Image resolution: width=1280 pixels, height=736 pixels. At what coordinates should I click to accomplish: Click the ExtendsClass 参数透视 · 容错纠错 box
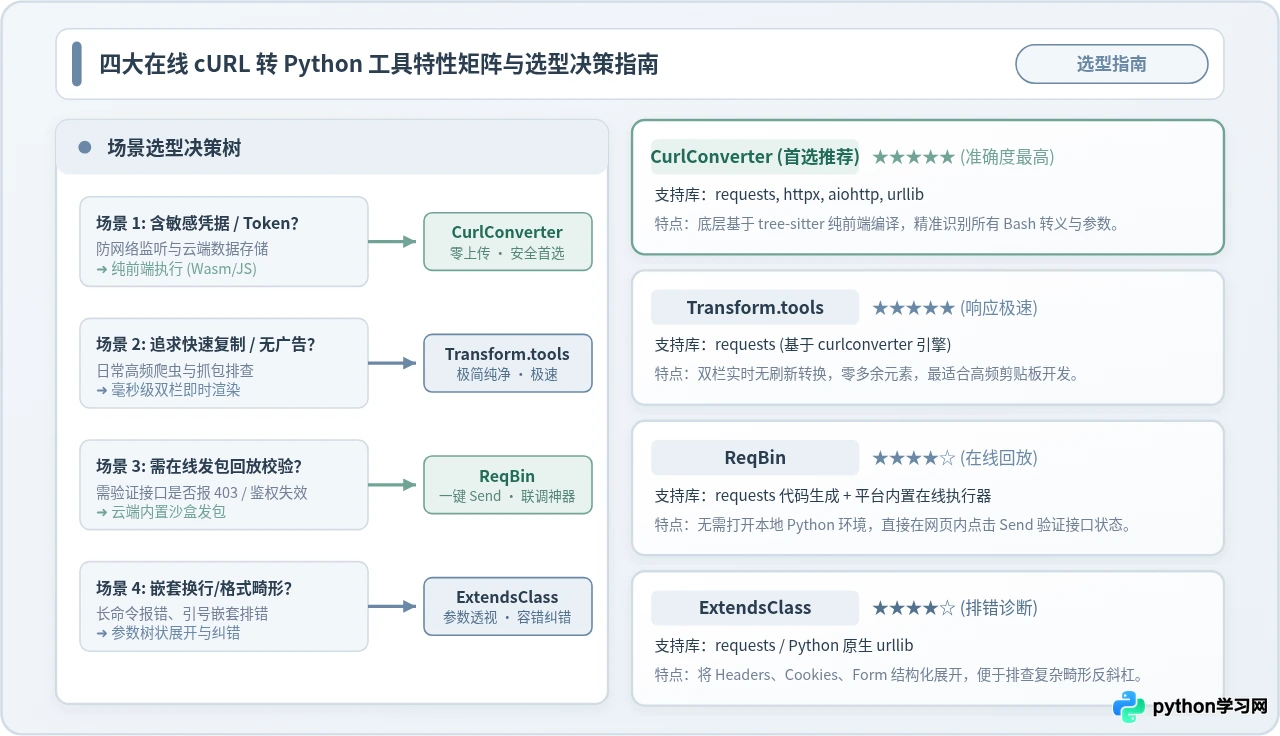(508, 607)
